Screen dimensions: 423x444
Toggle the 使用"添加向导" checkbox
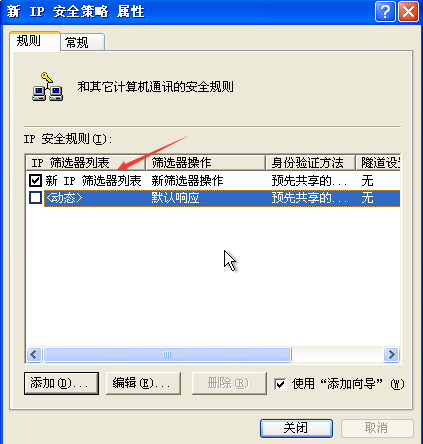tap(280, 384)
